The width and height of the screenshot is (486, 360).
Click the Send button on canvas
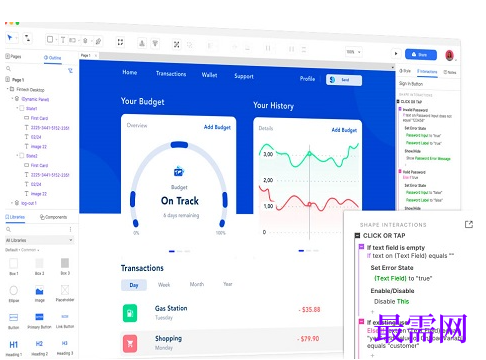coord(344,80)
